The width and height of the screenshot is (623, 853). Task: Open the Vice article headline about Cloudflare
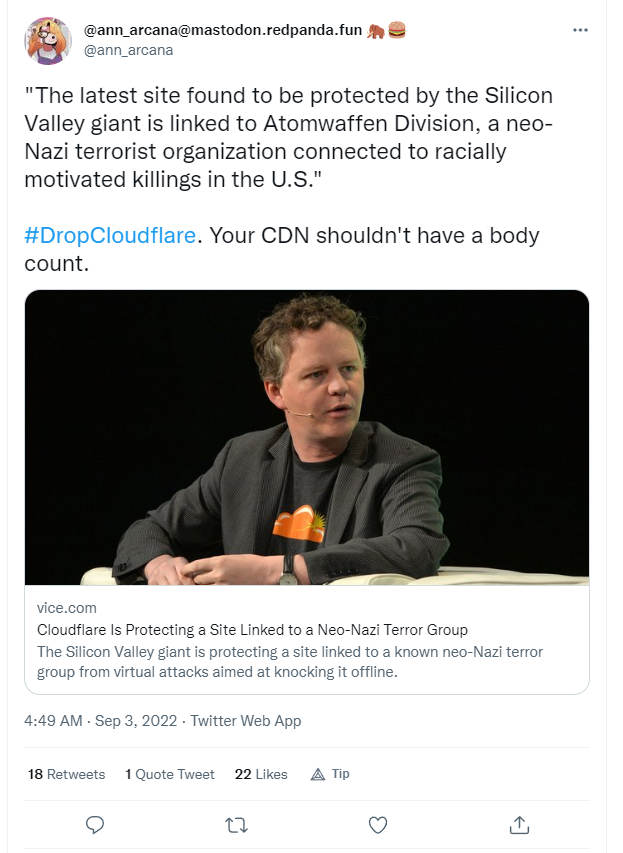(252, 629)
